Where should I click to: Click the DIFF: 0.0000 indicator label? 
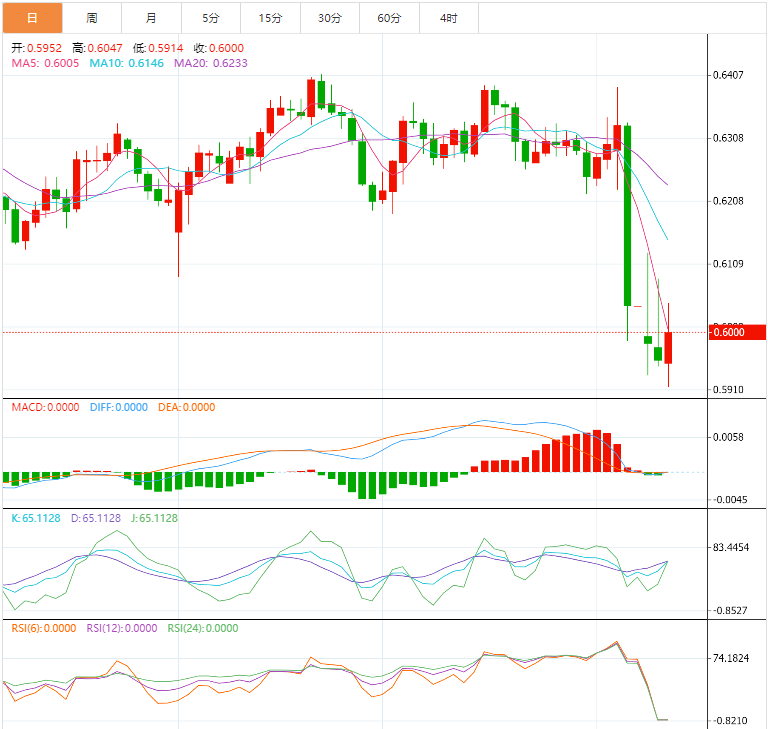(x=119, y=408)
